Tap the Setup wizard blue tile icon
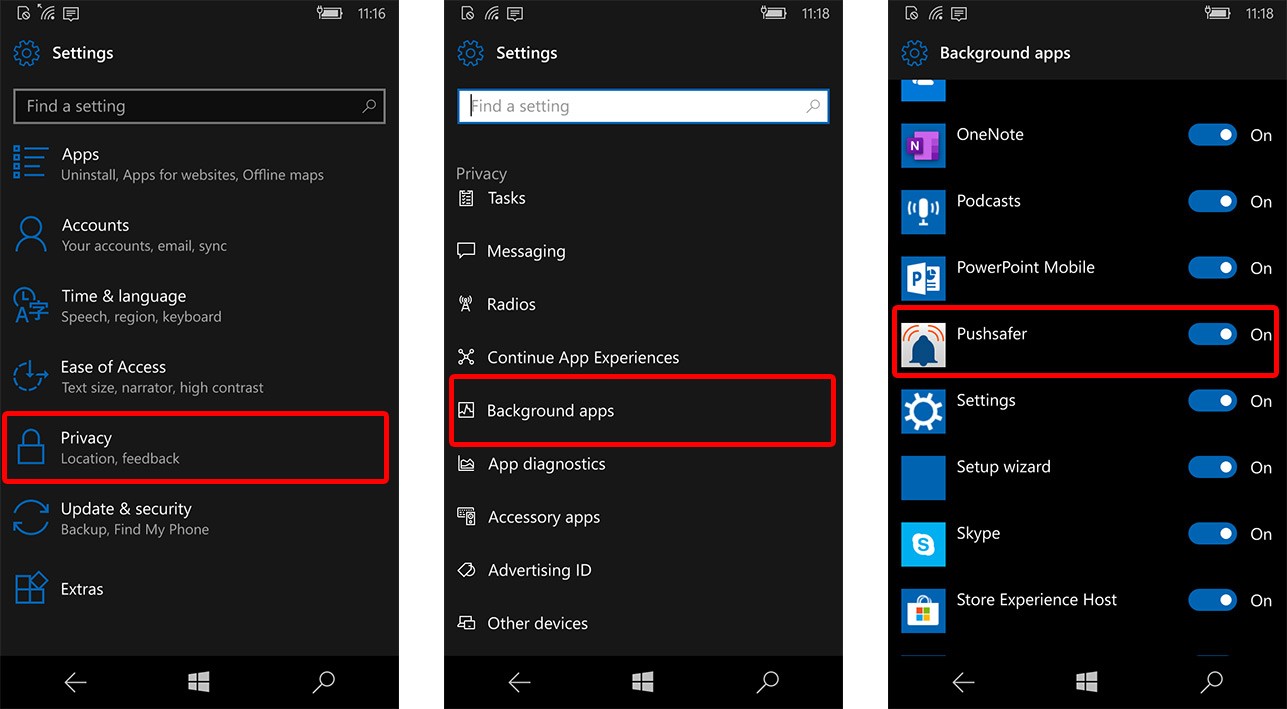 (923, 478)
